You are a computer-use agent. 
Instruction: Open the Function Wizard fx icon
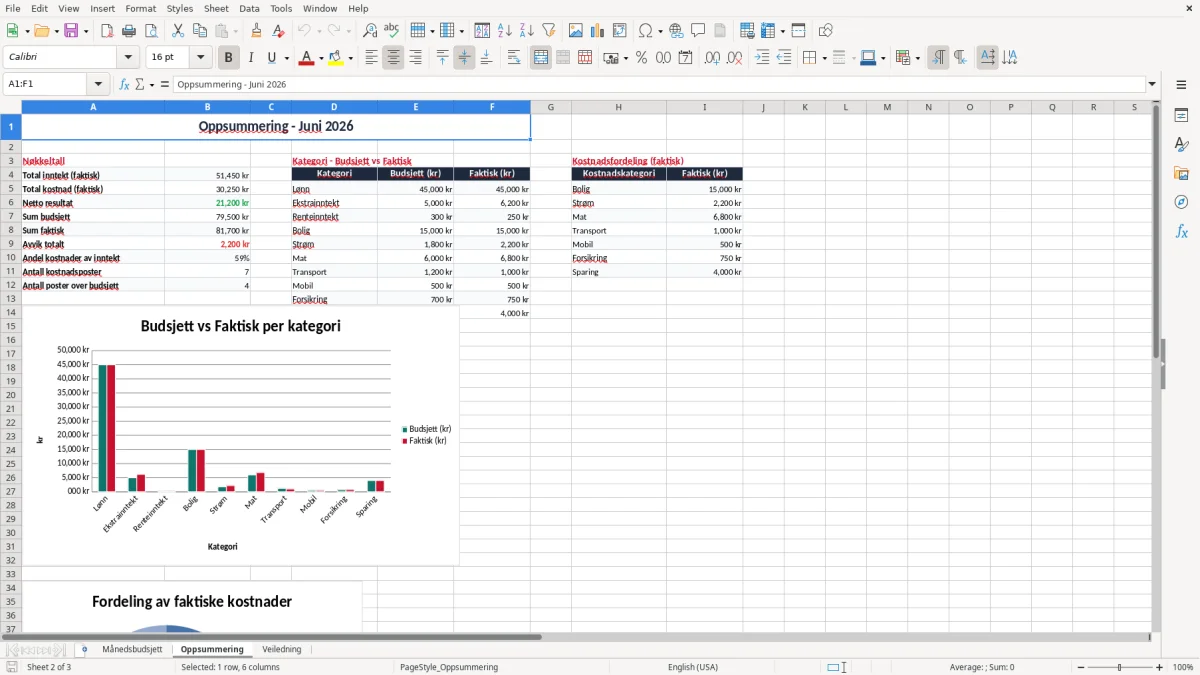click(x=125, y=84)
